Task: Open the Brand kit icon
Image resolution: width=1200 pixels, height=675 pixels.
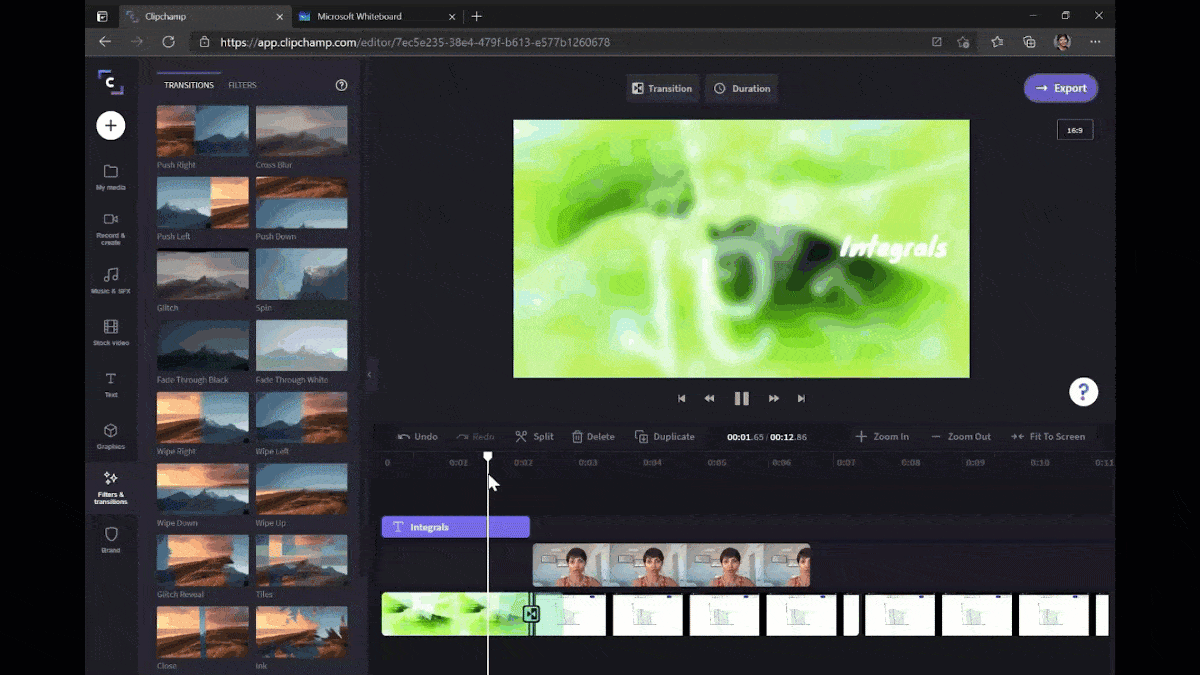Action: [110, 537]
